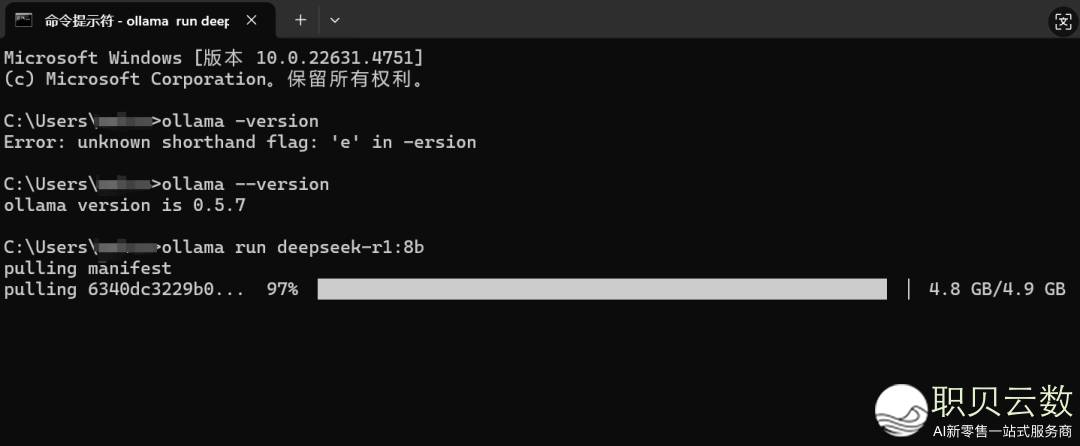Click the pulling manifest line

point(87,268)
